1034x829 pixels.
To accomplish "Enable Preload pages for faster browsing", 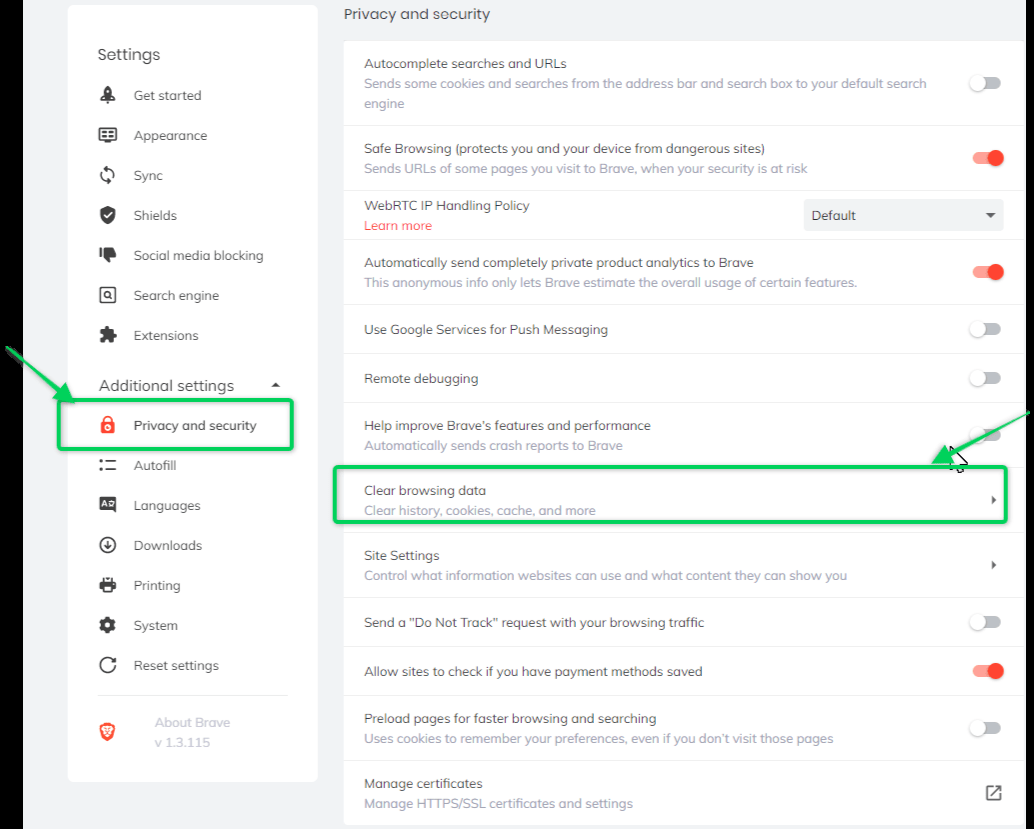I will click(x=985, y=728).
